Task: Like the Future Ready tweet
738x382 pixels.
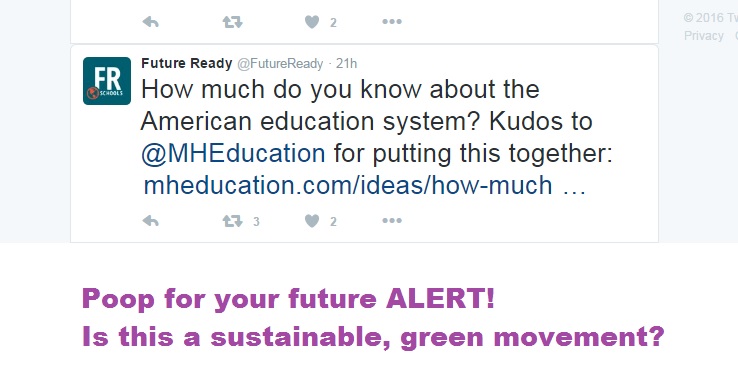Action: pos(312,221)
